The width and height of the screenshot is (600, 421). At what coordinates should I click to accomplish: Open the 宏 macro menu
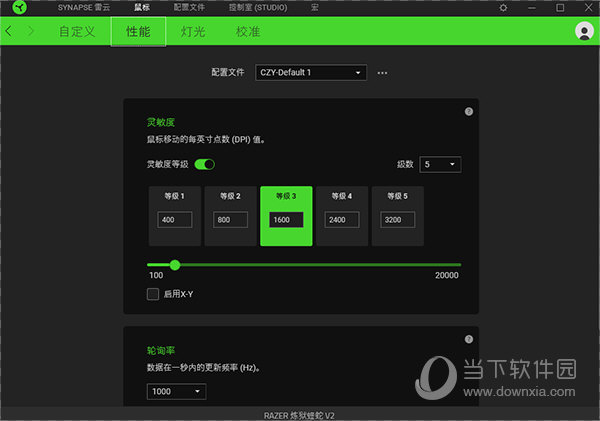[x=315, y=8]
